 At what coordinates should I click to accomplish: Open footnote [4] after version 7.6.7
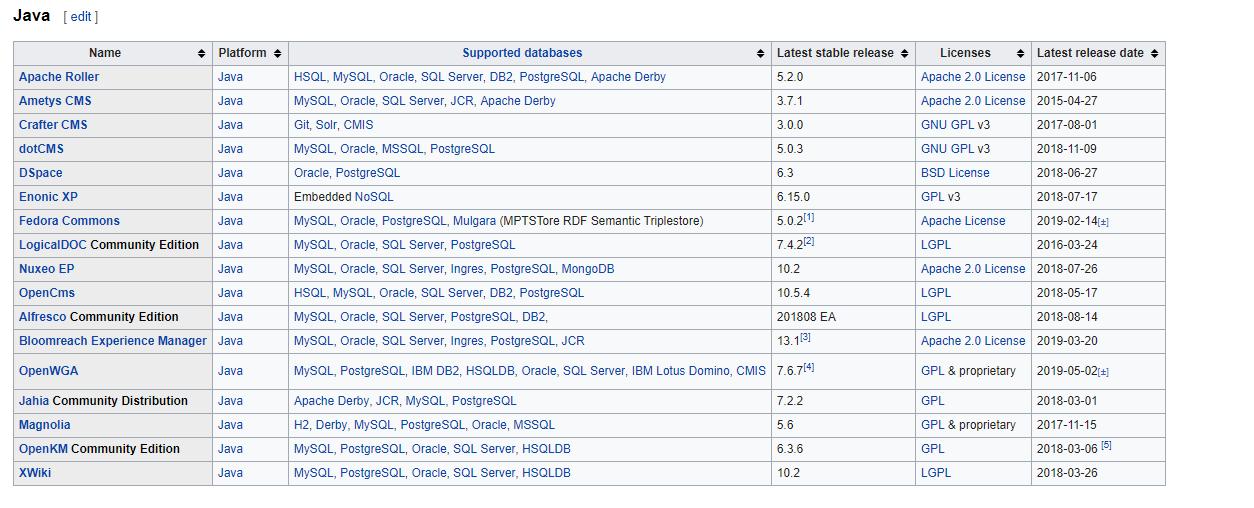(809, 367)
